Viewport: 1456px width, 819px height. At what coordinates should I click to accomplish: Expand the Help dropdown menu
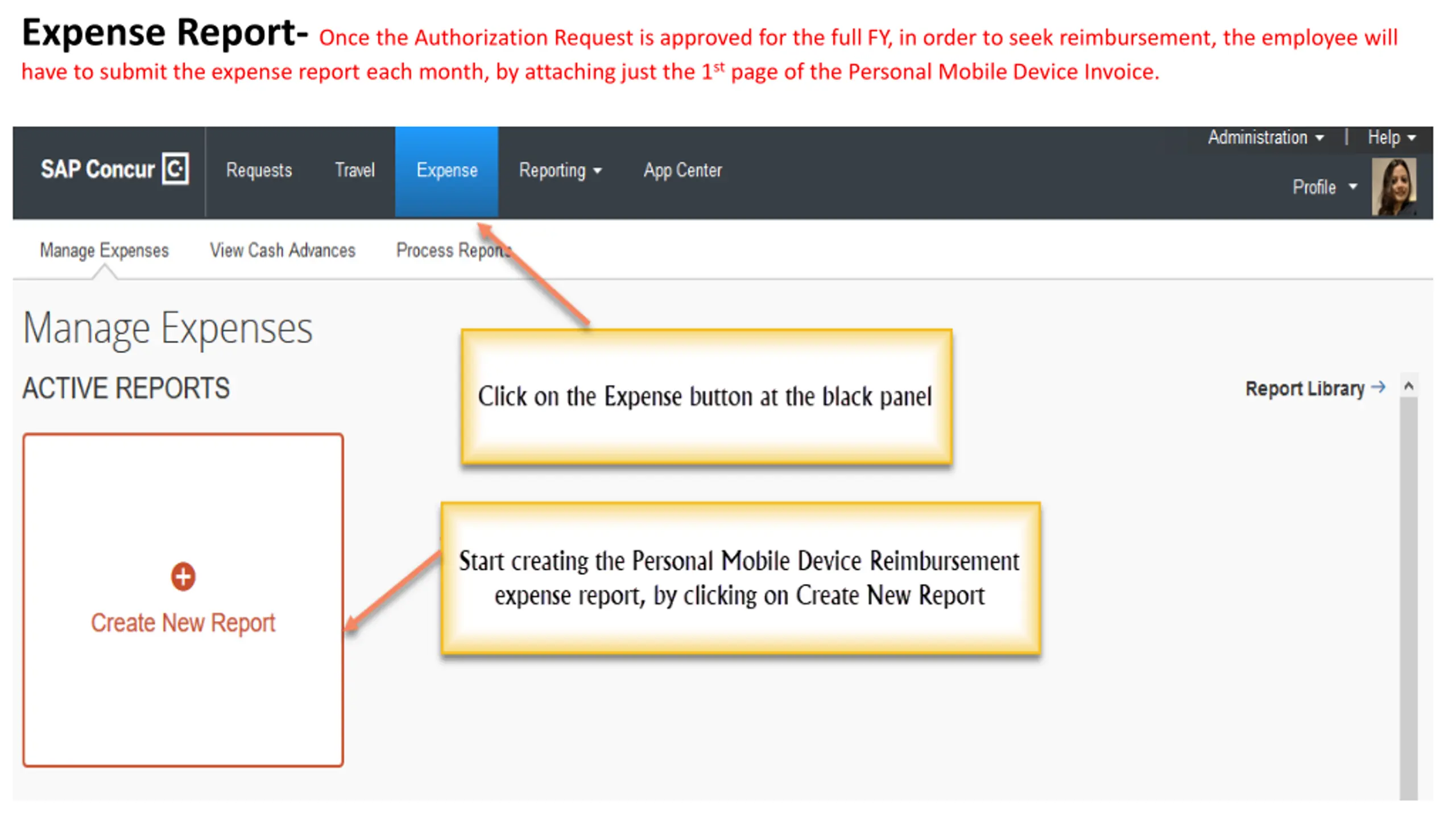[1391, 138]
